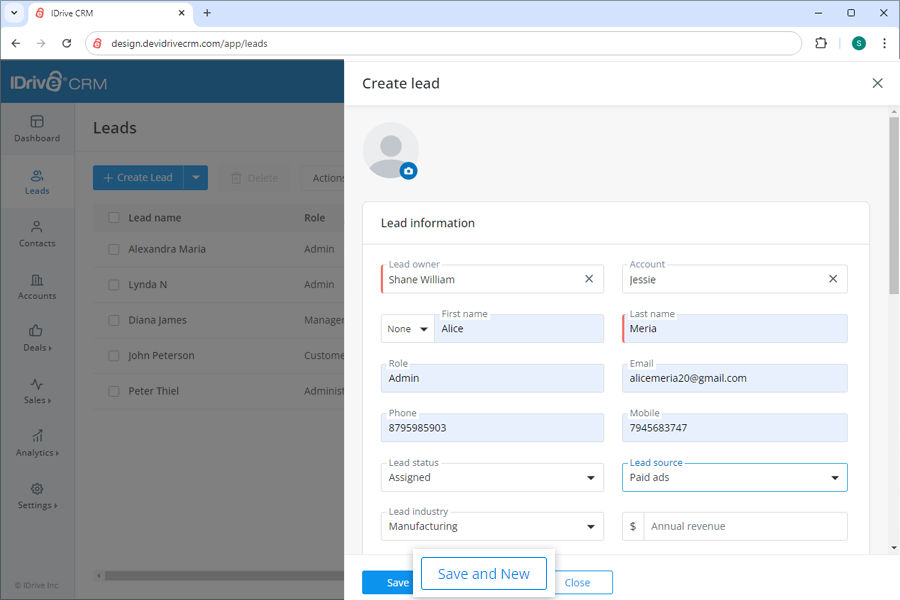
Task: Open the Lead source dropdown
Action: tap(835, 477)
